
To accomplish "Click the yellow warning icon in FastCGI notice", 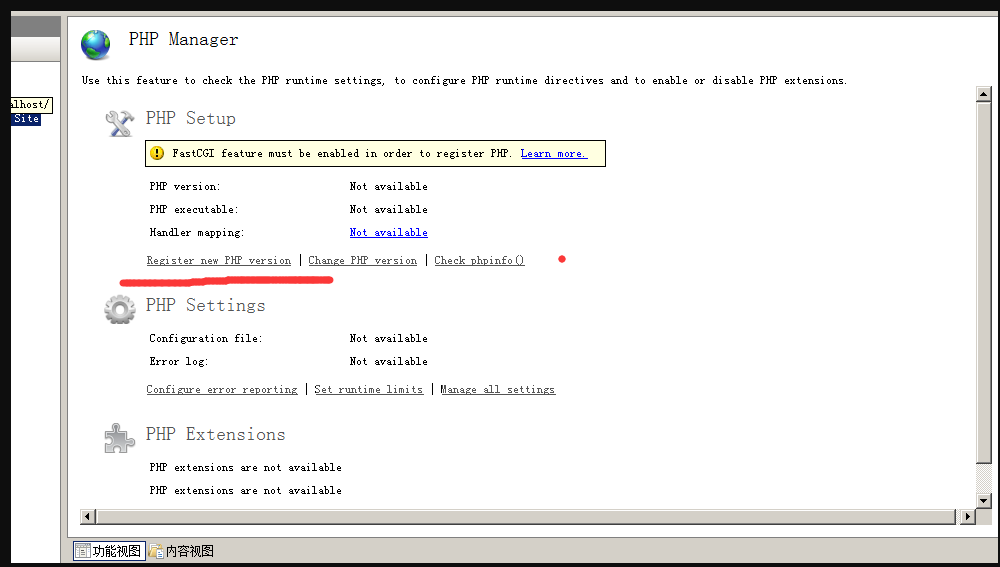I will [157, 153].
